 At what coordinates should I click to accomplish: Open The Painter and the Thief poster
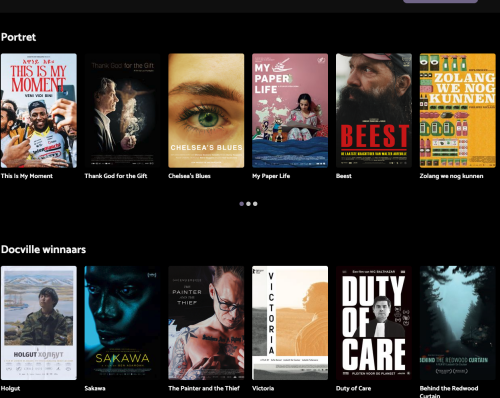coord(206,323)
